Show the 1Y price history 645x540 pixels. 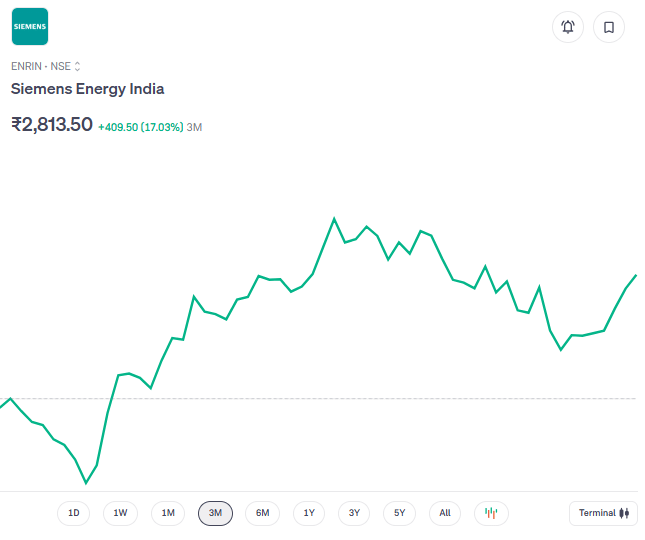(309, 513)
